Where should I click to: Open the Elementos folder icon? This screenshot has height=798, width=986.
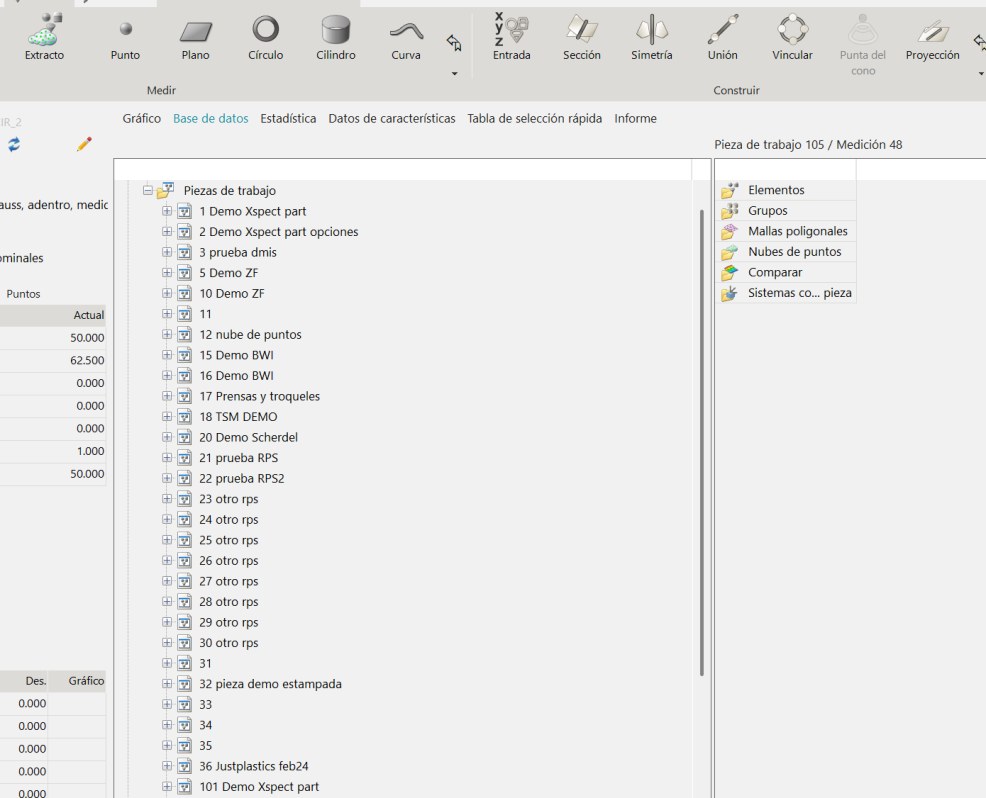tap(729, 190)
